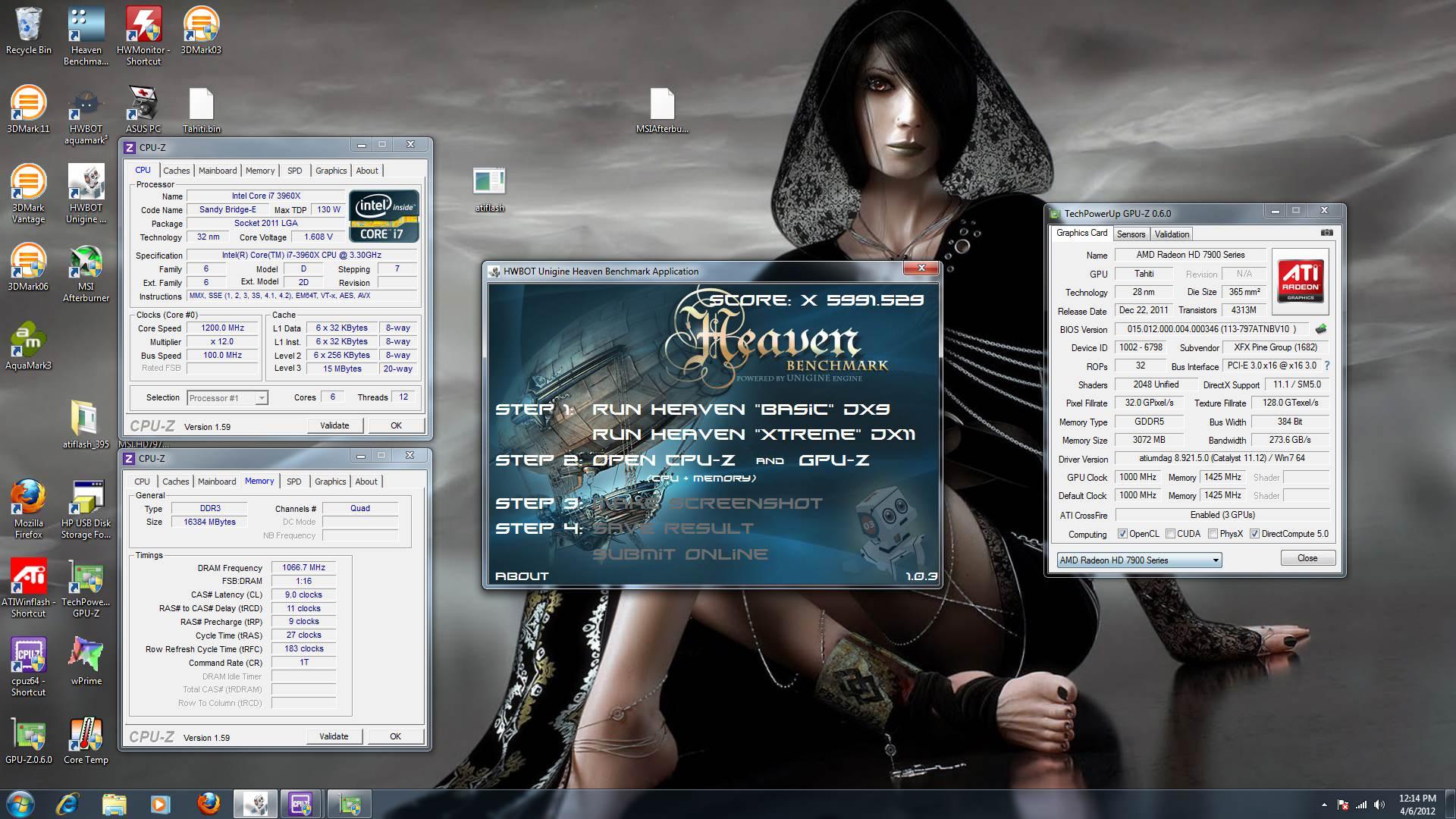Open HWMonitor shortcut icon
This screenshot has height=819, width=1456.
(143, 36)
